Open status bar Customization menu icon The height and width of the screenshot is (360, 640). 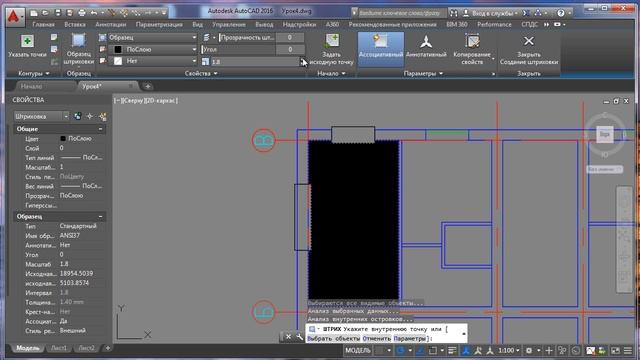click(628, 350)
